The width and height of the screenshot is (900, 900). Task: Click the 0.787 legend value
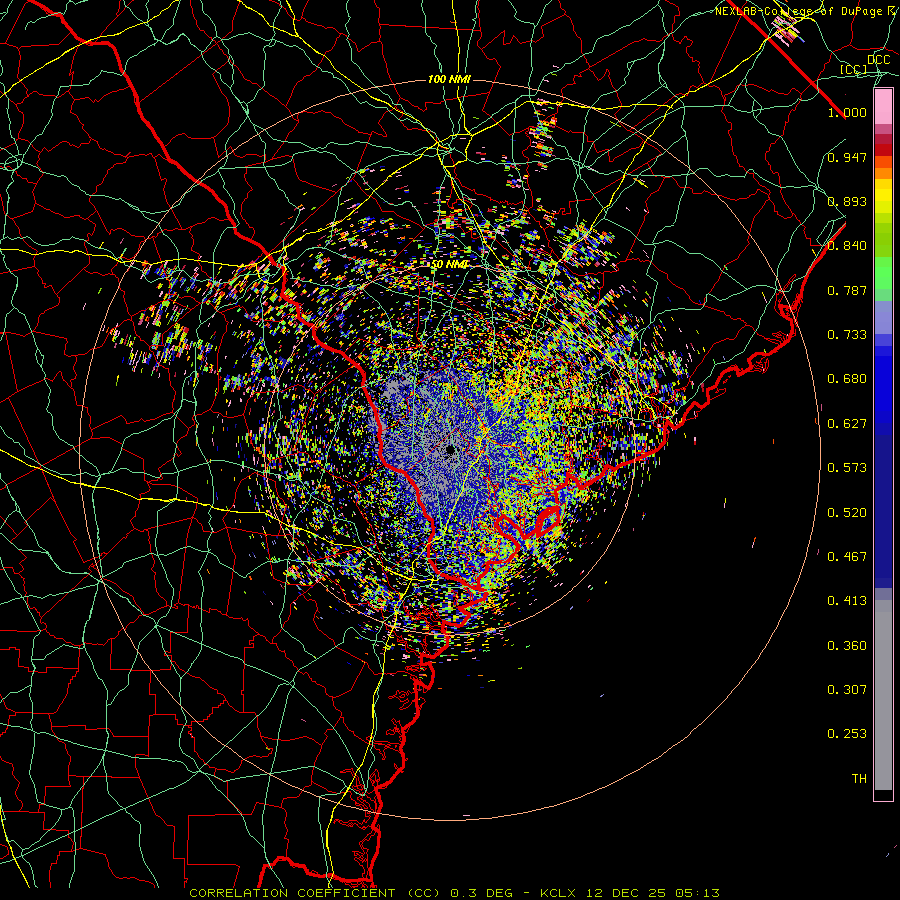click(x=847, y=290)
